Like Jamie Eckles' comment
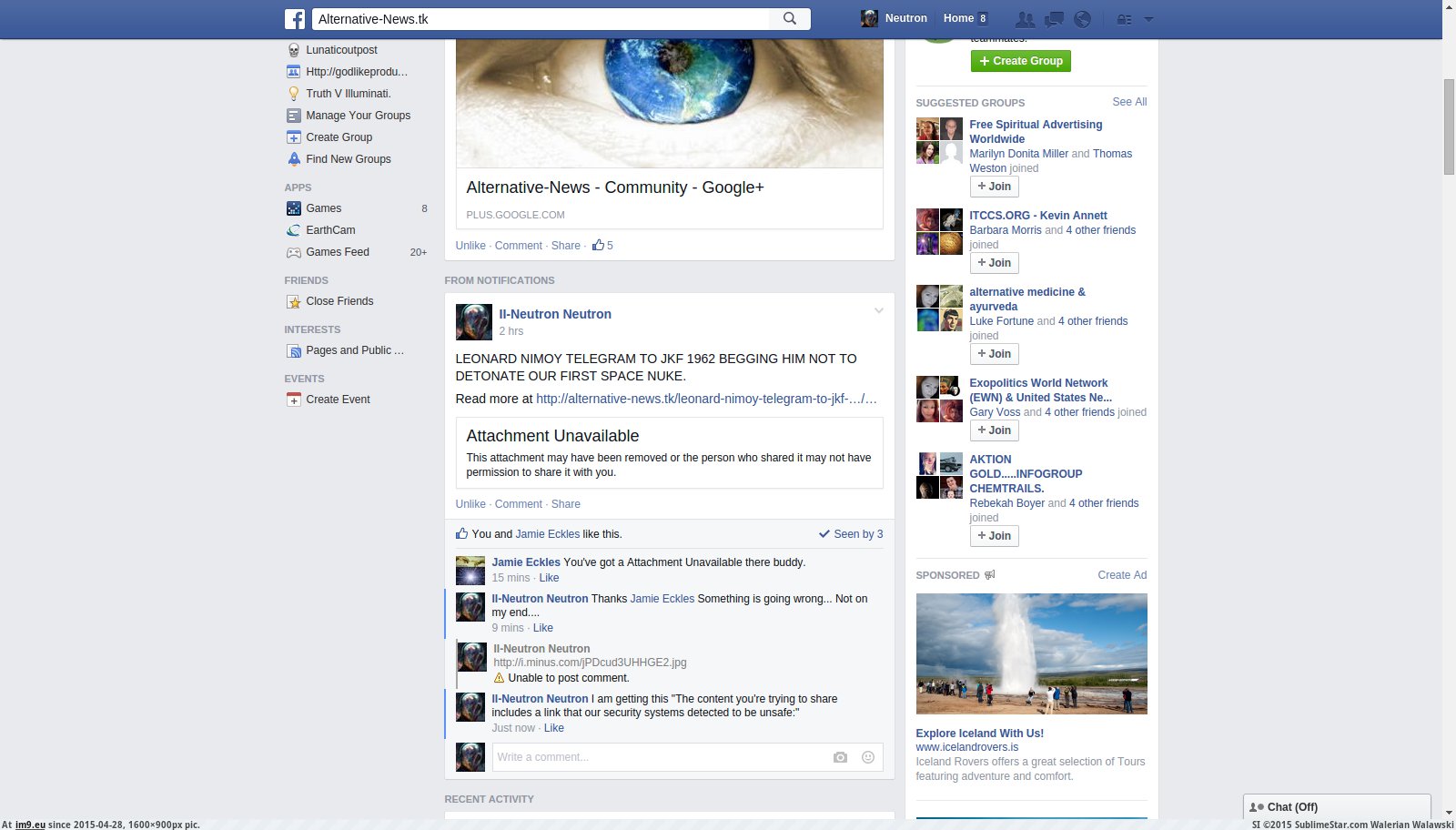 coord(549,577)
